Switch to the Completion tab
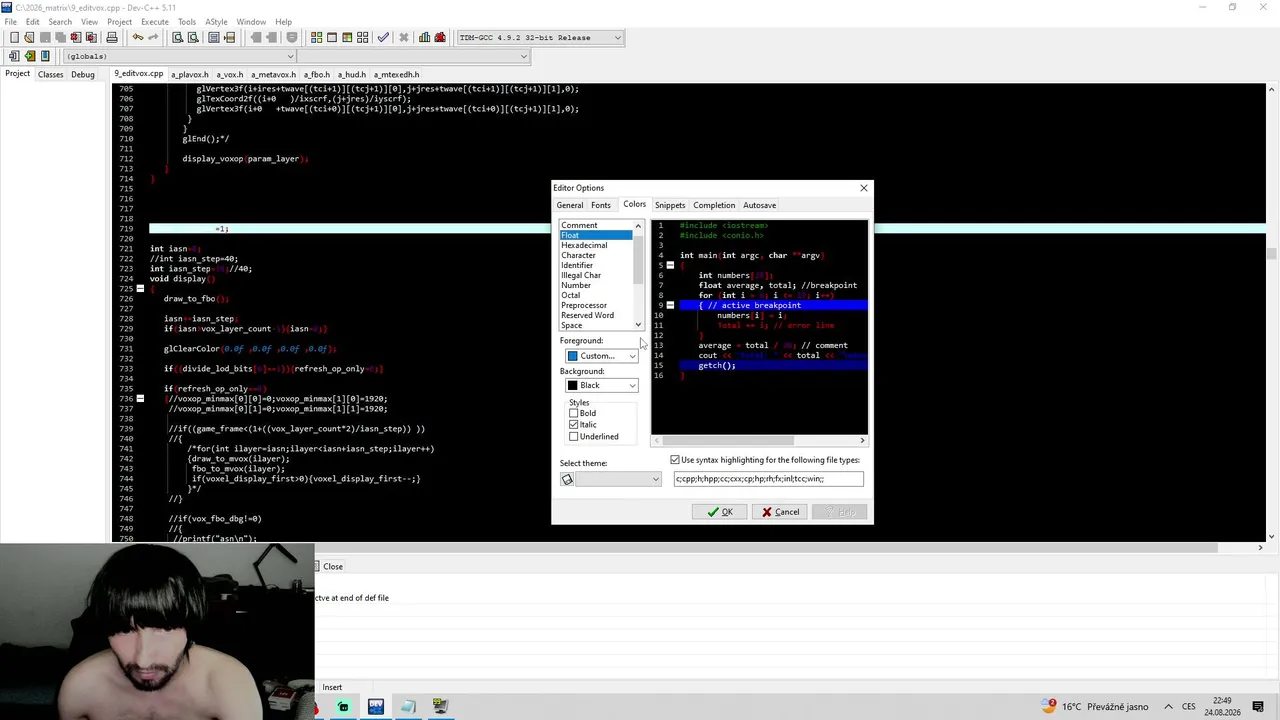The width and height of the screenshot is (1280, 720). [x=714, y=205]
